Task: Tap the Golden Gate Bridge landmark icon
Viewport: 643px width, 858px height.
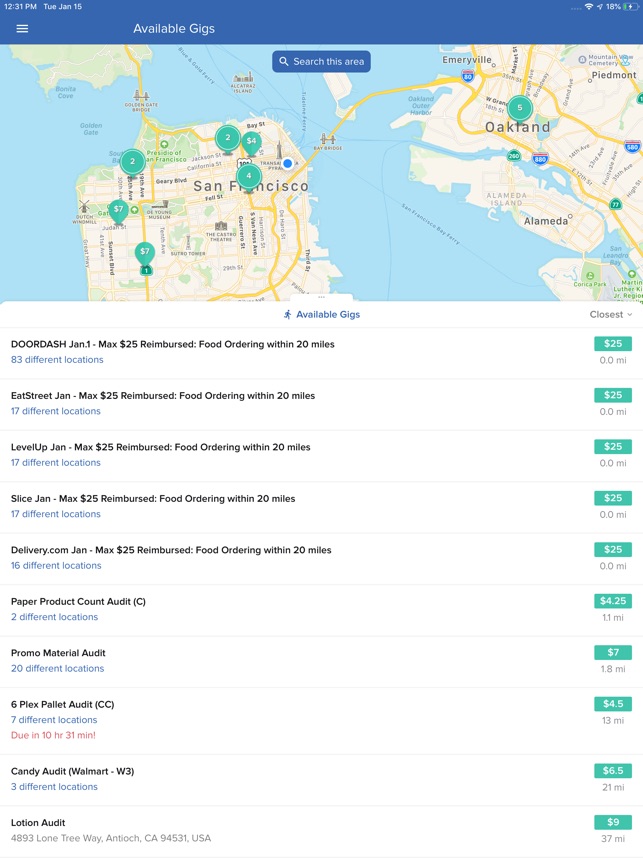Action: click(x=141, y=96)
